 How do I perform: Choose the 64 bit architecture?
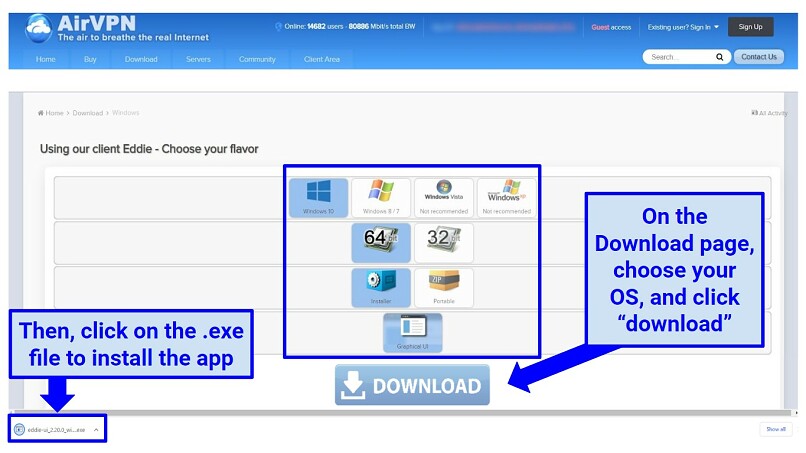click(380, 242)
